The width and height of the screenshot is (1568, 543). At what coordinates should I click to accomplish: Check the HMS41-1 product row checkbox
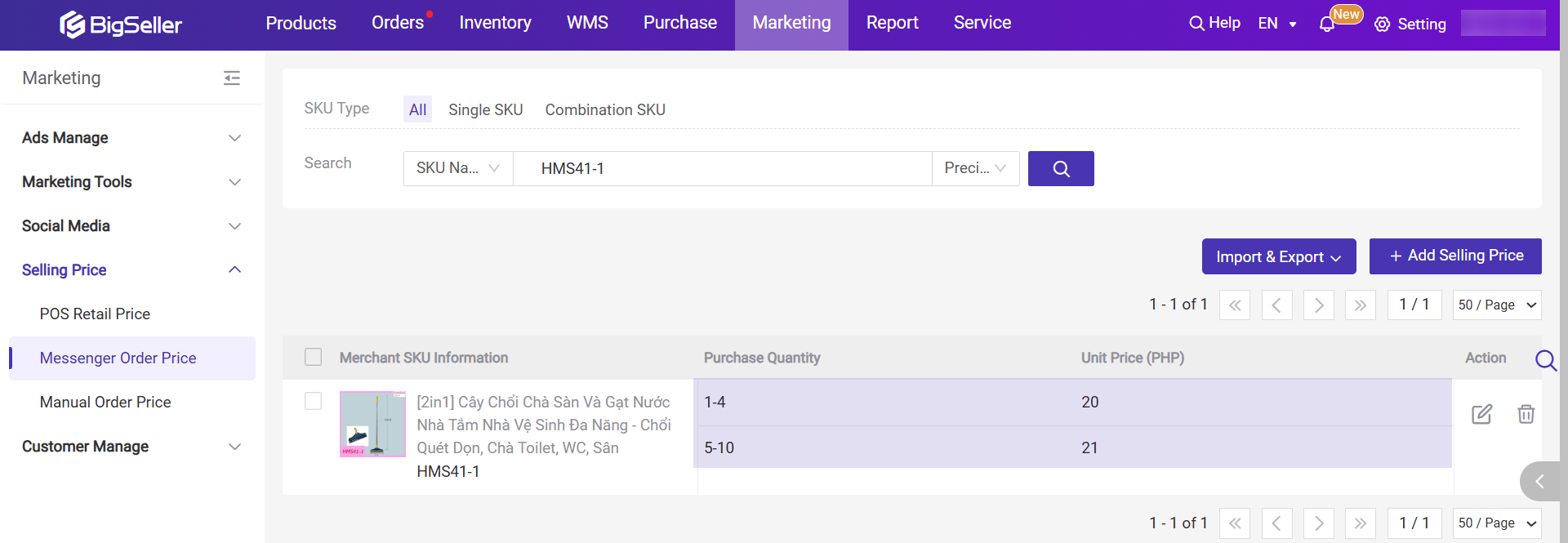[x=313, y=401]
